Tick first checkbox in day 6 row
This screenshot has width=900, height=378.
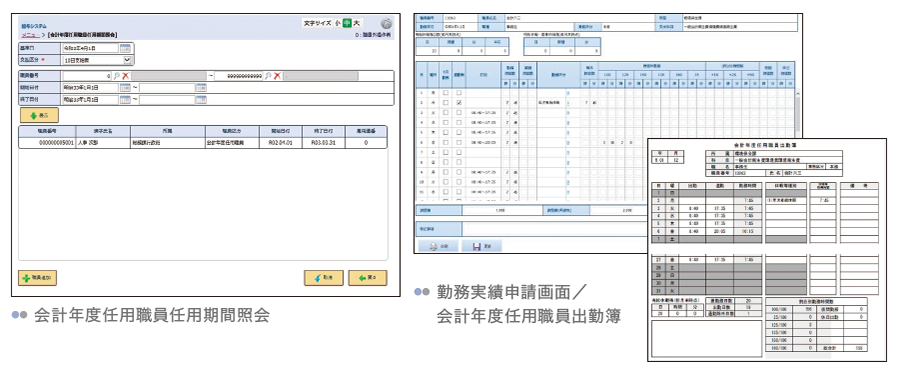coord(445,142)
